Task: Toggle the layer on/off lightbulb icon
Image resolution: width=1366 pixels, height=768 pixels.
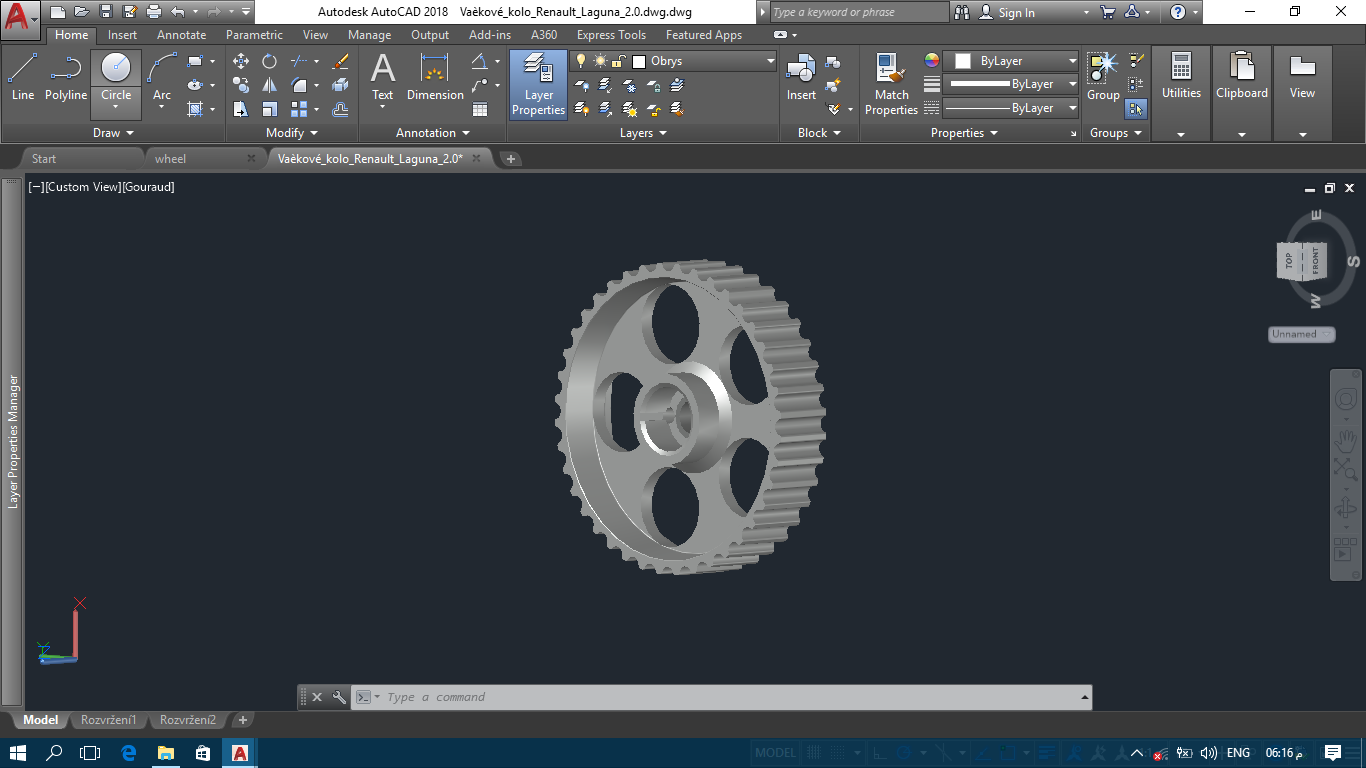Action: coord(580,61)
